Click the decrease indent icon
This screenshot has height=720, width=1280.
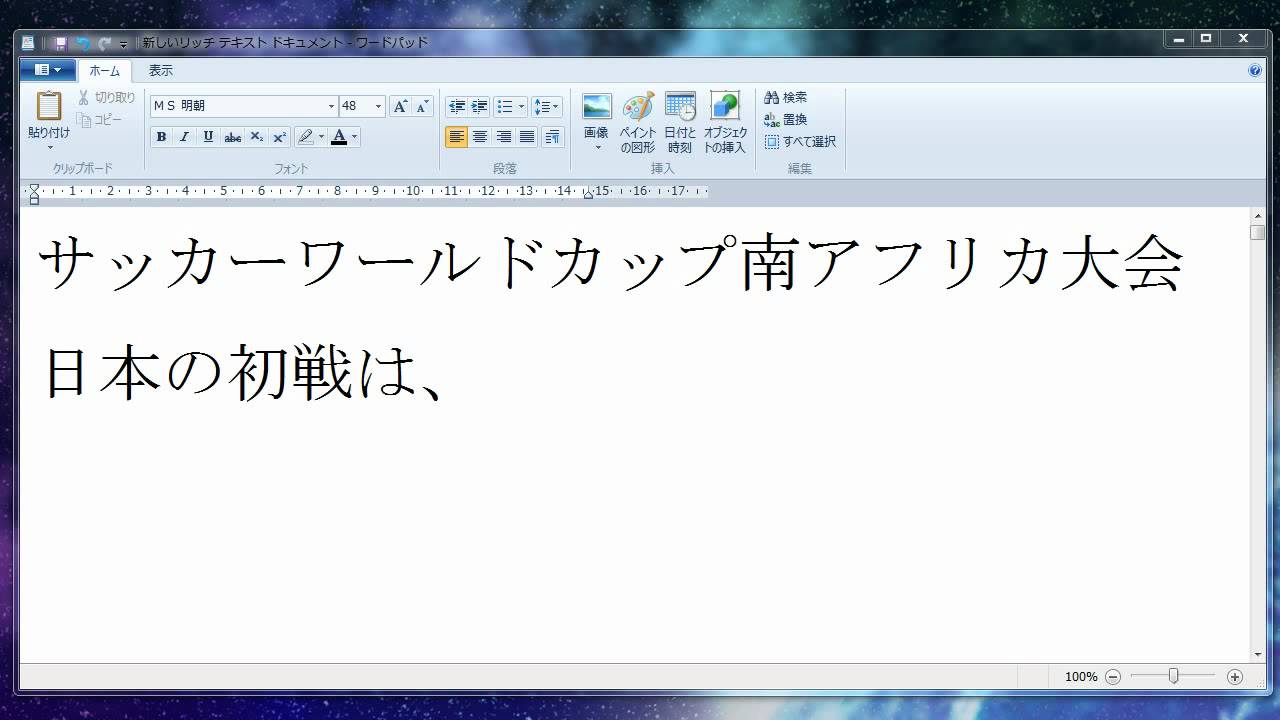tap(457, 106)
